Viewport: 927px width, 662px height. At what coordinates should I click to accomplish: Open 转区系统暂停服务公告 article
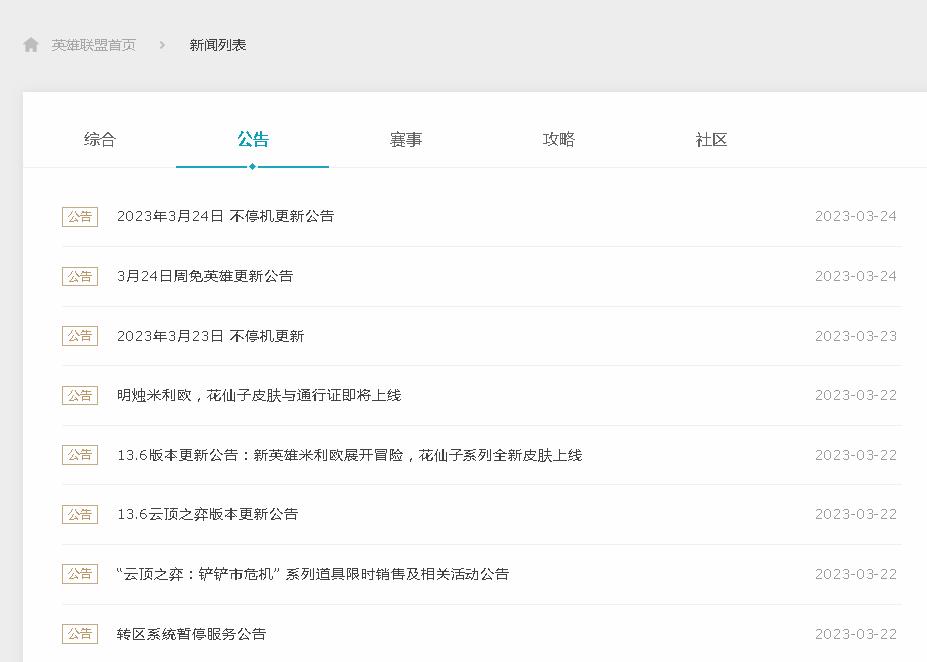click(191, 634)
